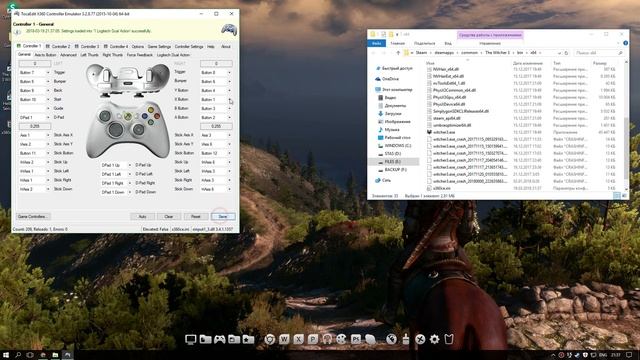Click the Auto button in x360ce
The height and width of the screenshot is (360, 640).
[142, 216]
